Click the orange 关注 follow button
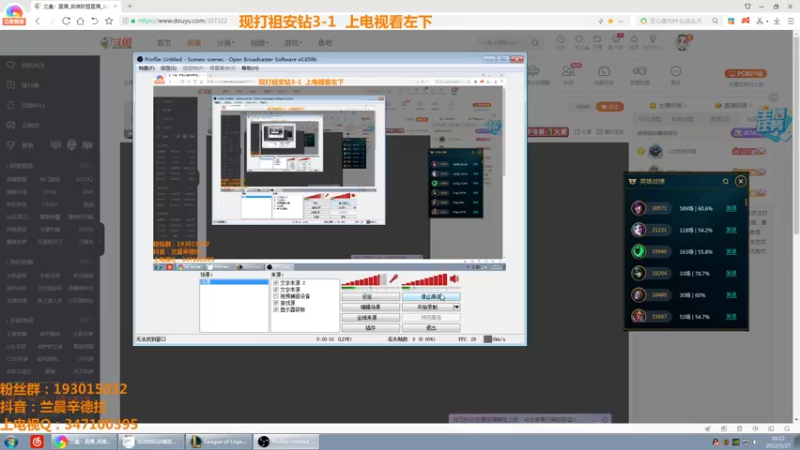This screenshot has width=800, height=450. 610,107
